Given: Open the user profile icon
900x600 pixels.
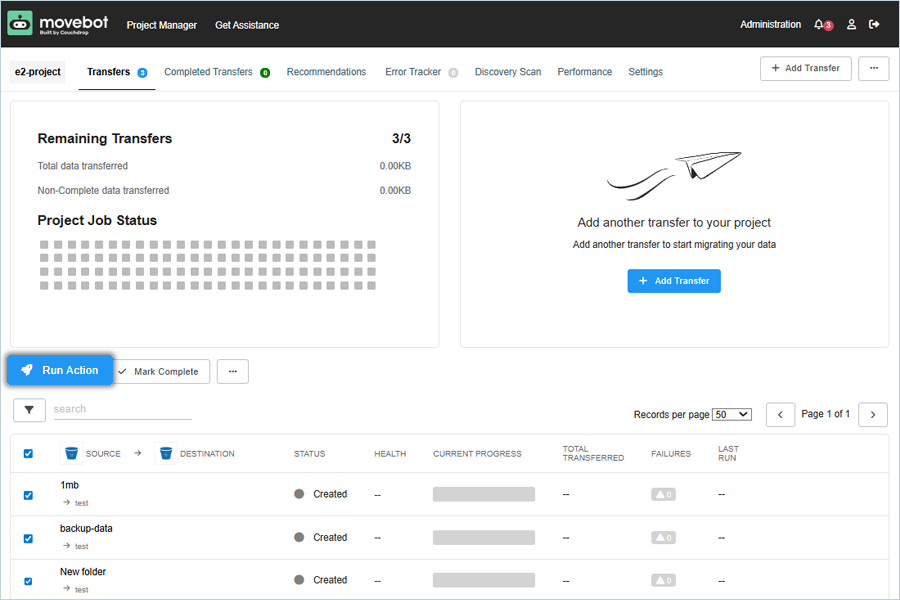Looking at the screenshot, I should point(851,24).
